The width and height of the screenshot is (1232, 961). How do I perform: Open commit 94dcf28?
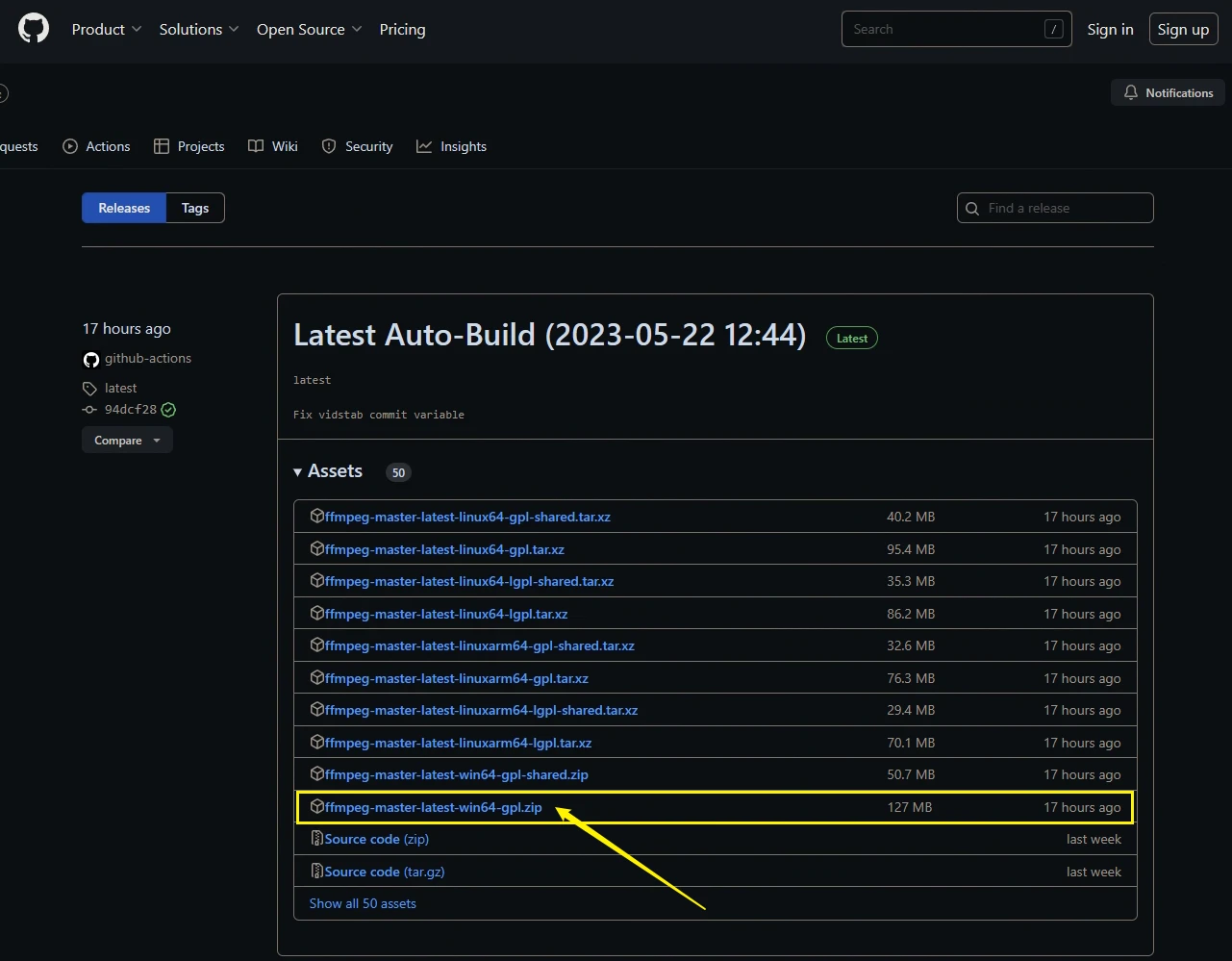point(131,409)
